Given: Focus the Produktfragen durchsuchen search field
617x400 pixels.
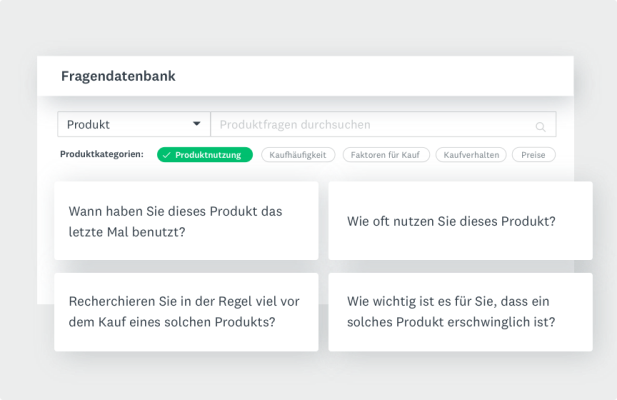Looking at the screenshot, I should (x=370, y=125).
